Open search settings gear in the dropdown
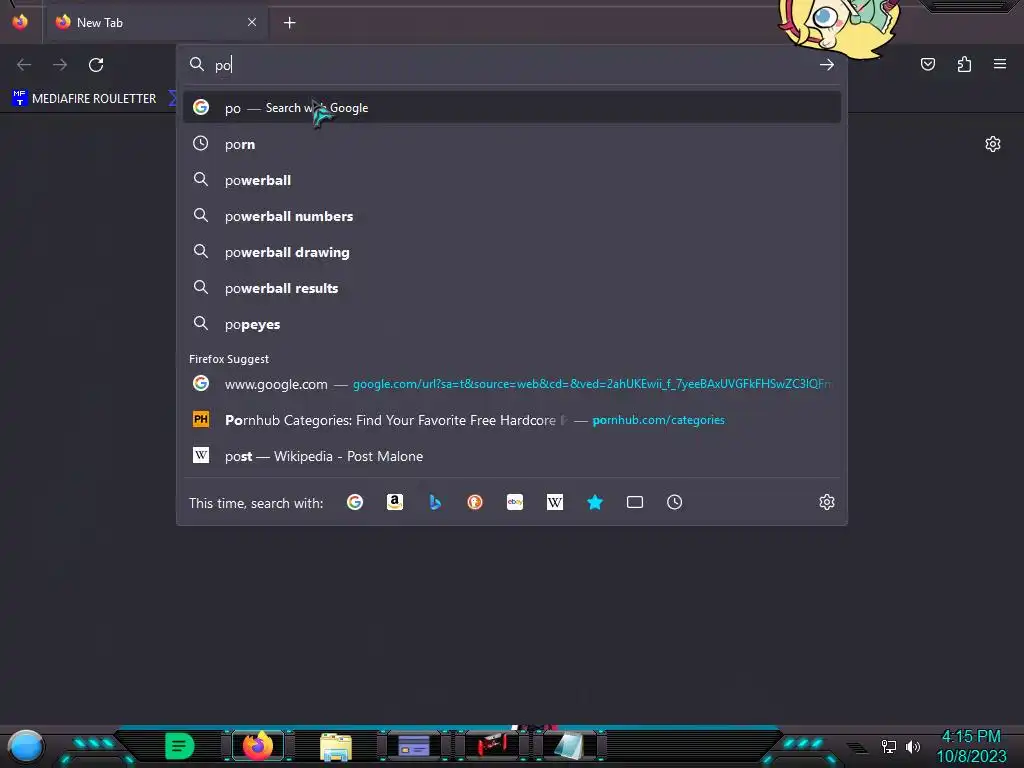 pos(827,502)
